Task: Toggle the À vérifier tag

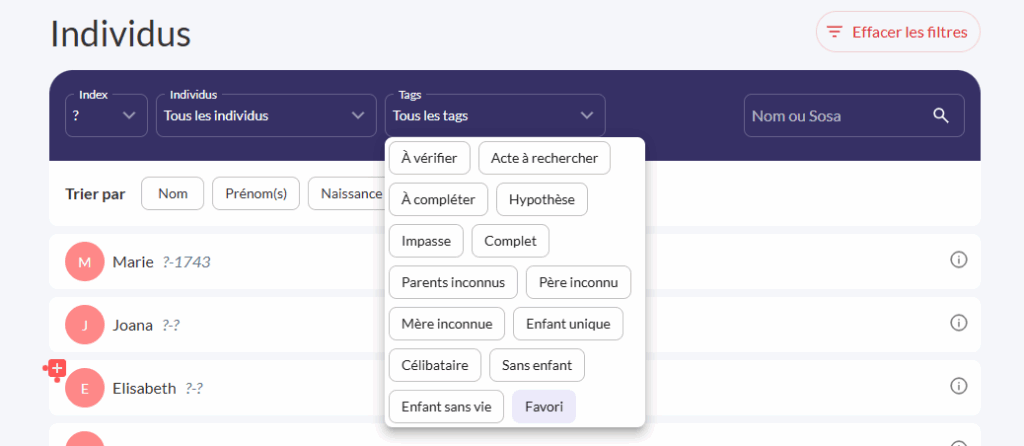Action: (x=429, y=158)
